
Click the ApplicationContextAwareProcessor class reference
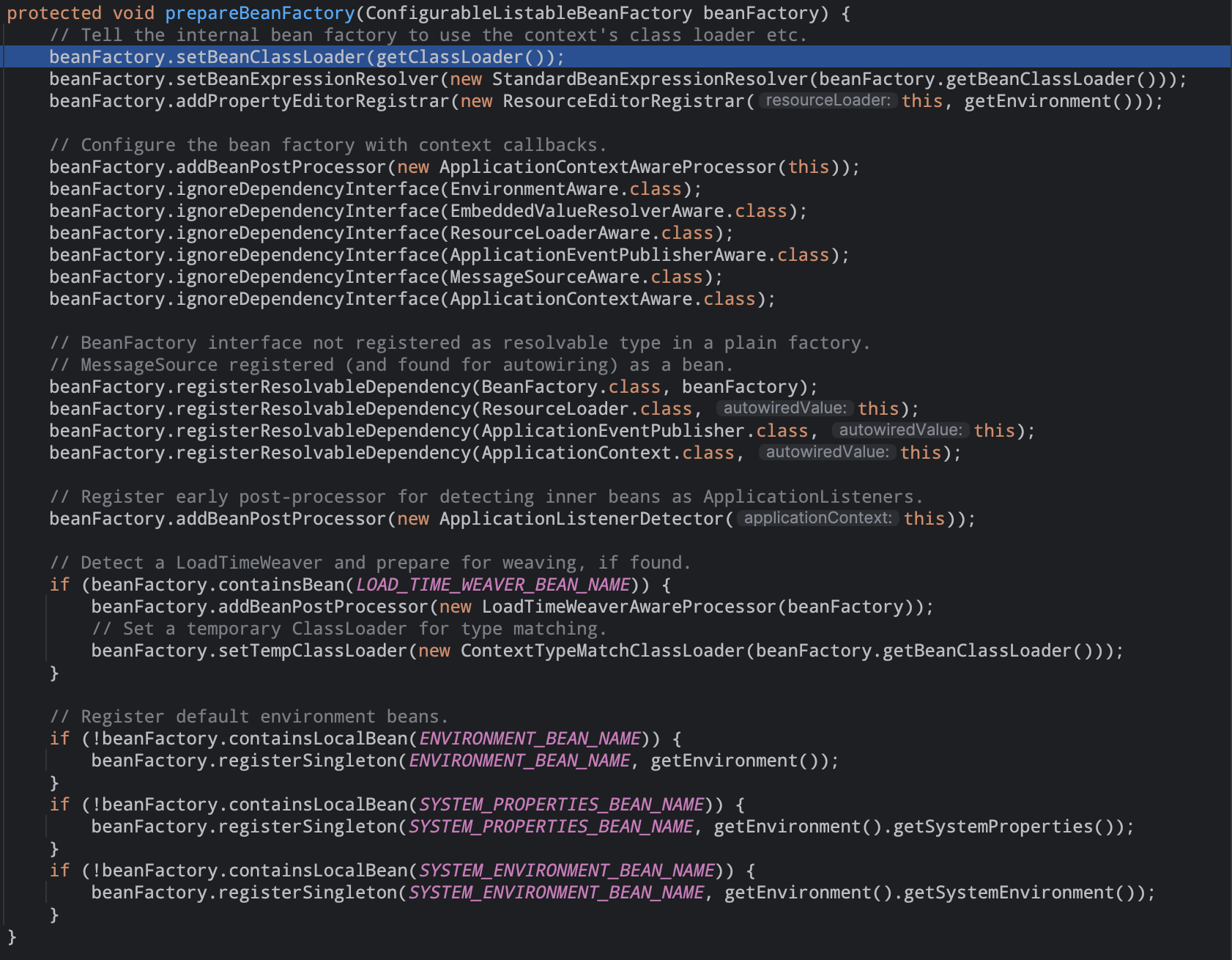tap(607, 167)
